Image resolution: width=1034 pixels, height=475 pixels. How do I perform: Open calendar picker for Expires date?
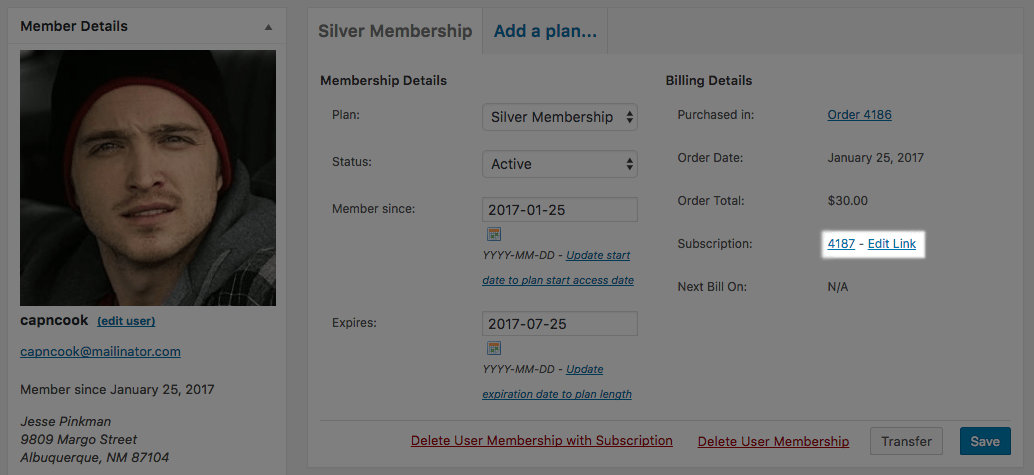pyautogui.click(x=494, y=348)
